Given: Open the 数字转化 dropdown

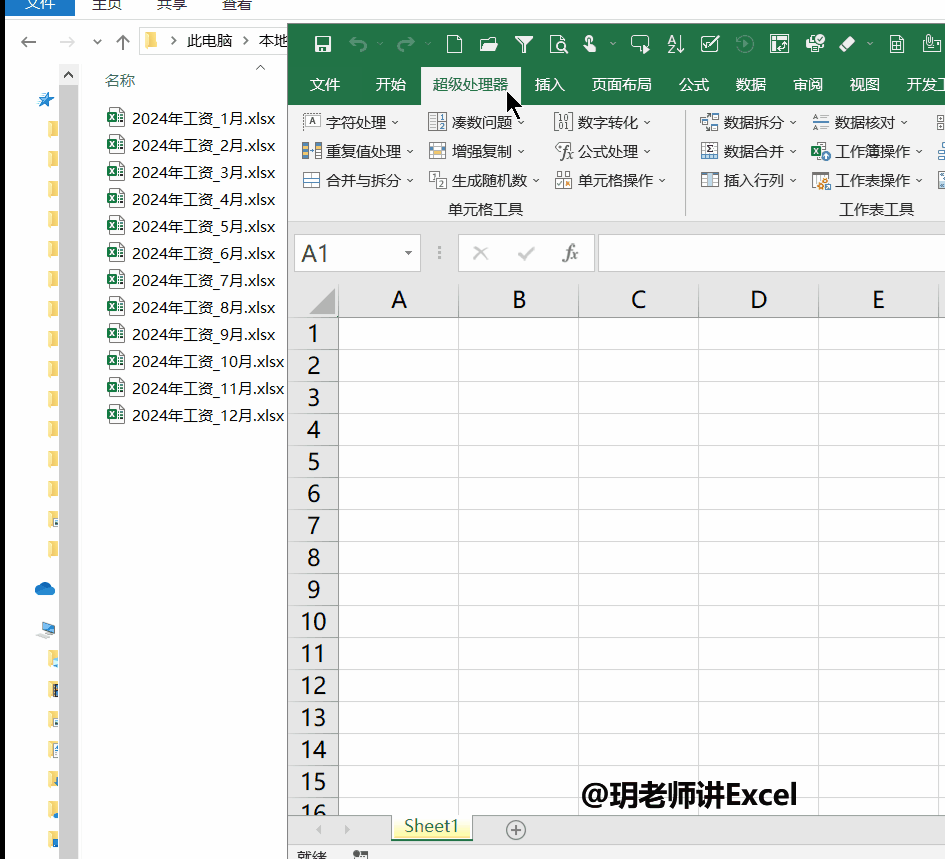Looking at the screenshot, I should click(603, 122).
